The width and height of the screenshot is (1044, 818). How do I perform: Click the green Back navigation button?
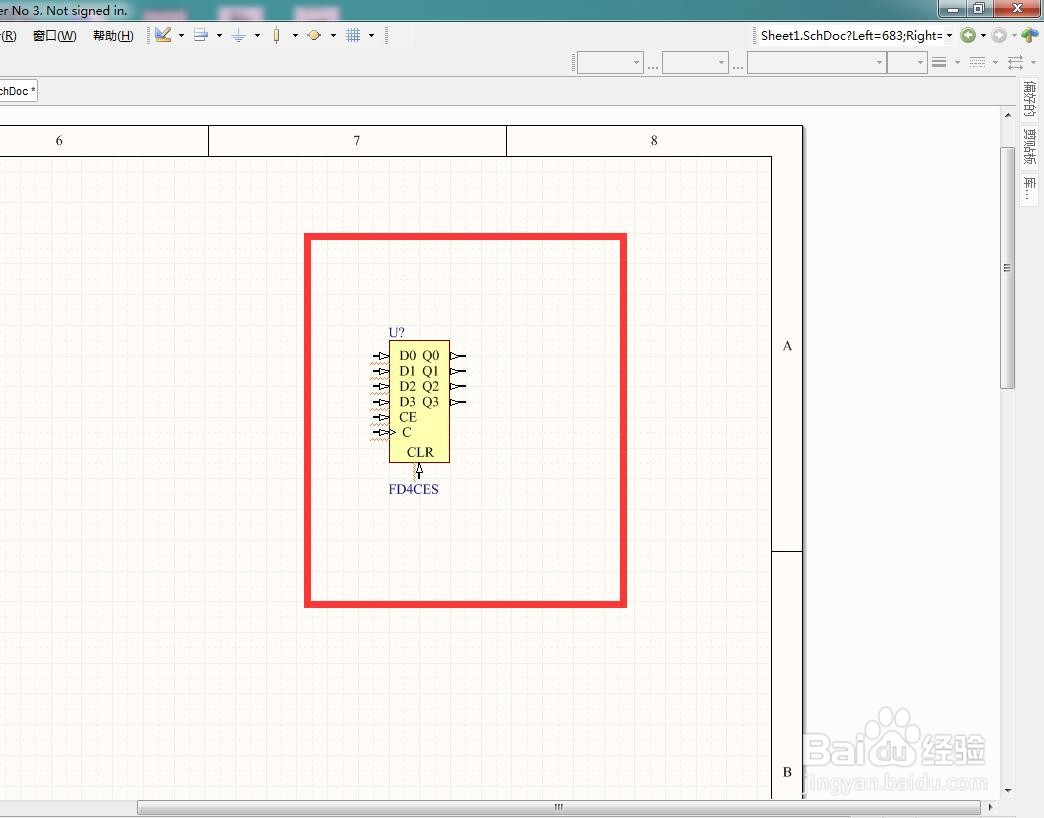click(x=968, y=35)
